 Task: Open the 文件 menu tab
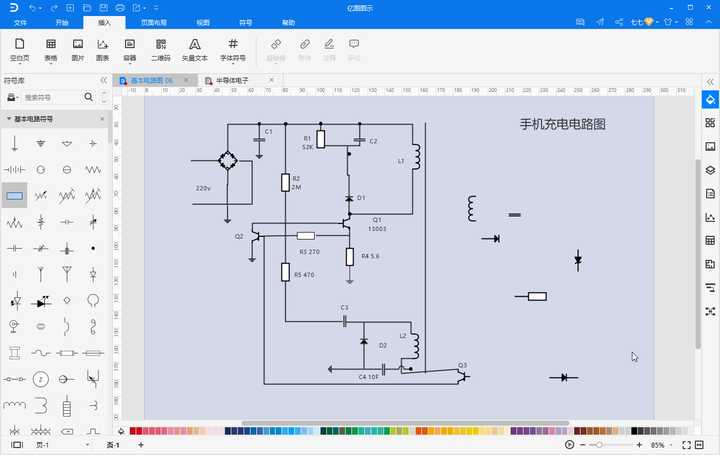(20, 22)
